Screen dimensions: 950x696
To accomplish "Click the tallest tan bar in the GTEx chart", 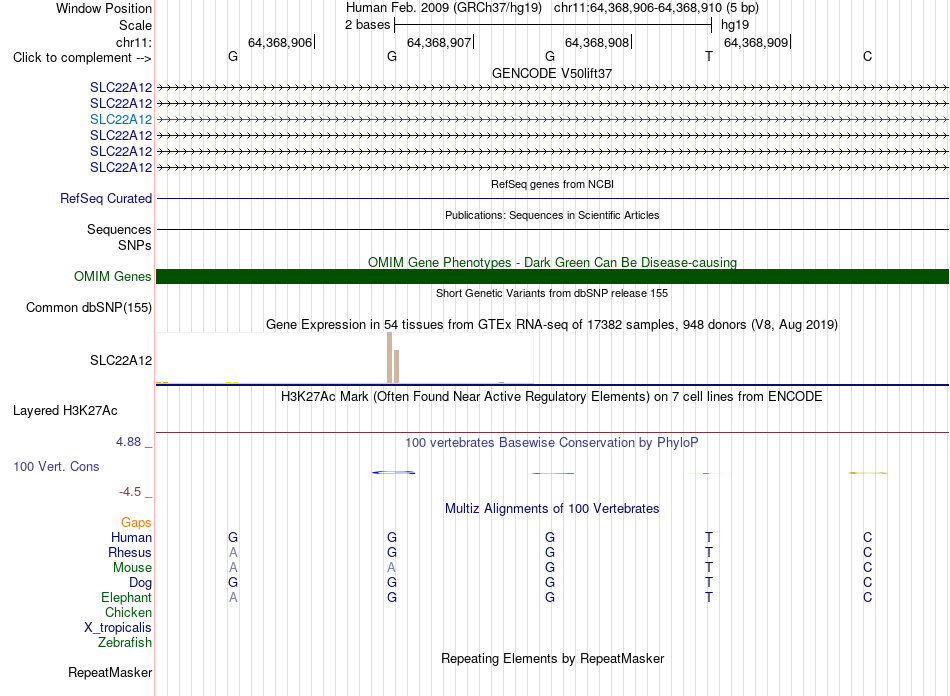I will coord(390,357).
